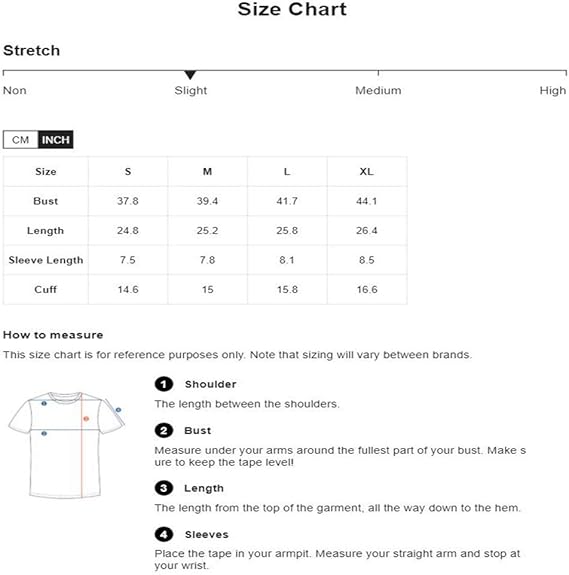Click the bust dot on t-shirt diagram
This screenshot has height=575, width=569.
[x=44, y=433]
